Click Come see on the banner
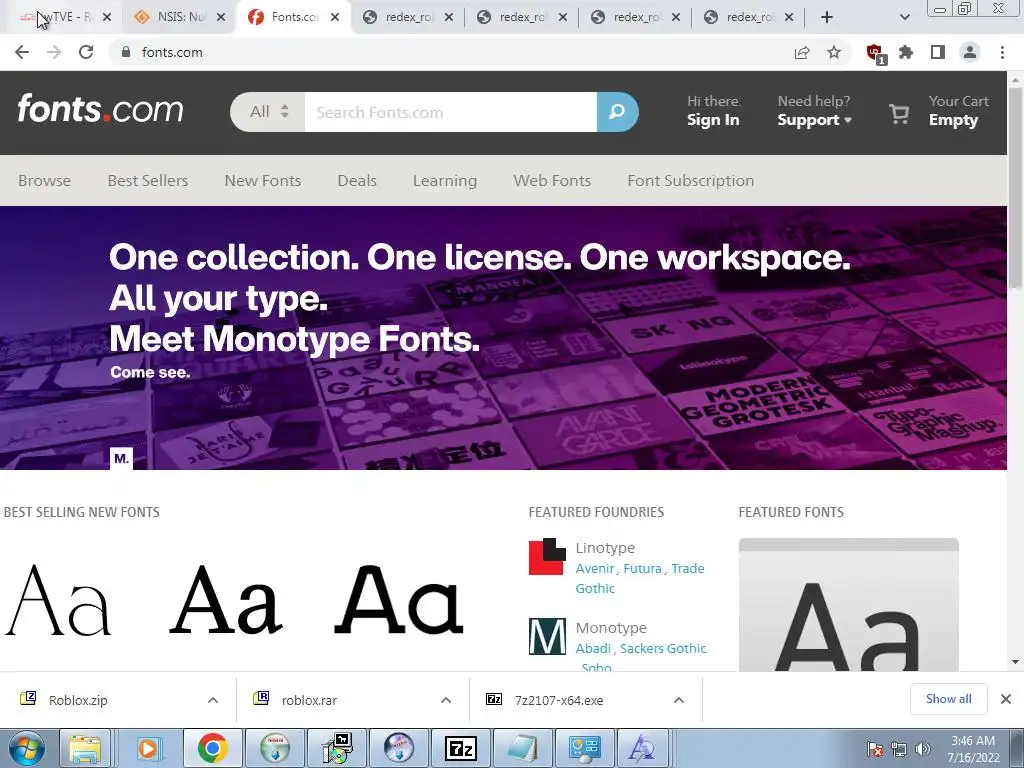The height and width of the screenshot is (768, 1024). point(150,372)
